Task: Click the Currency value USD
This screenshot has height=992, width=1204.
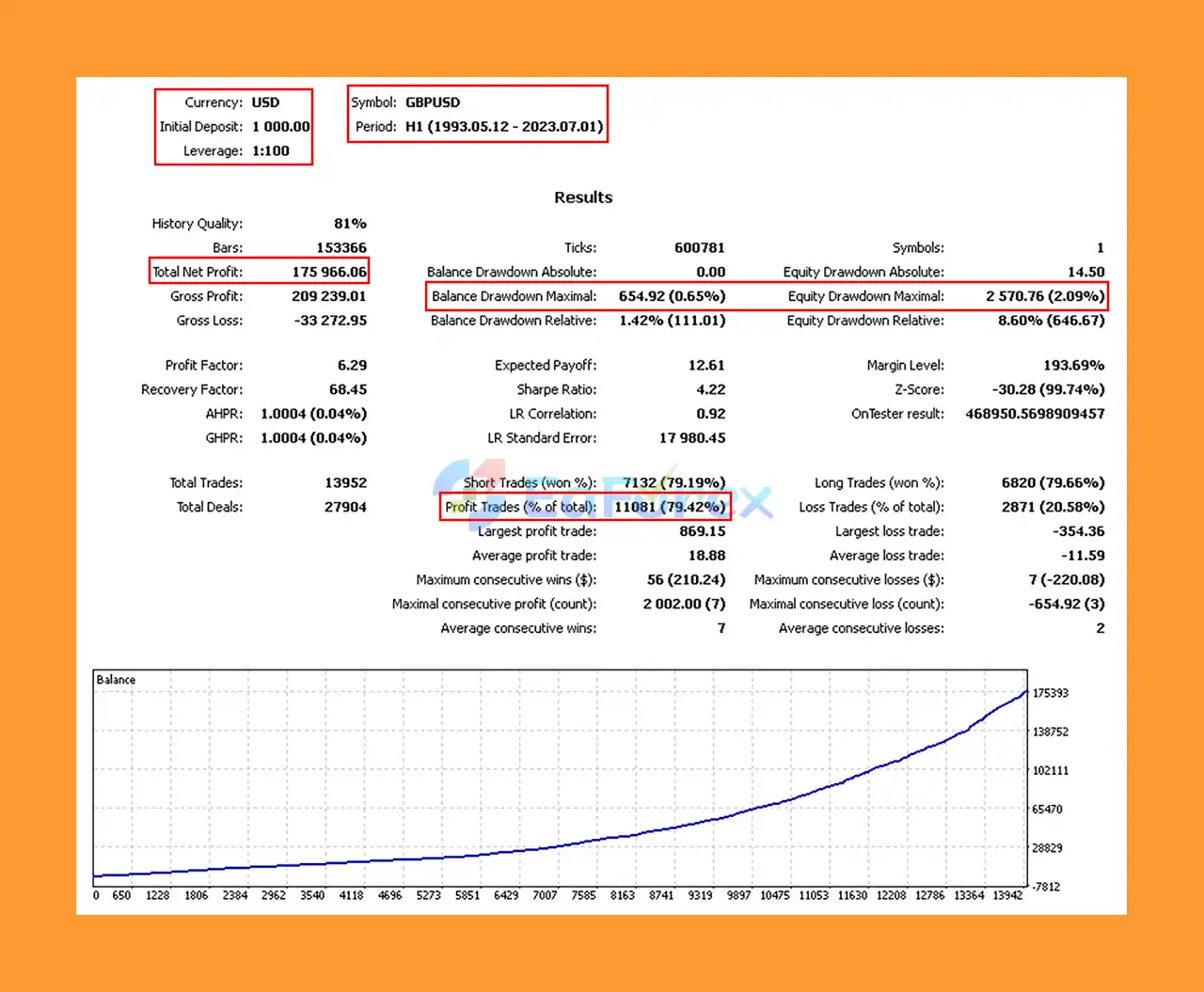Action: pos(265,102)
